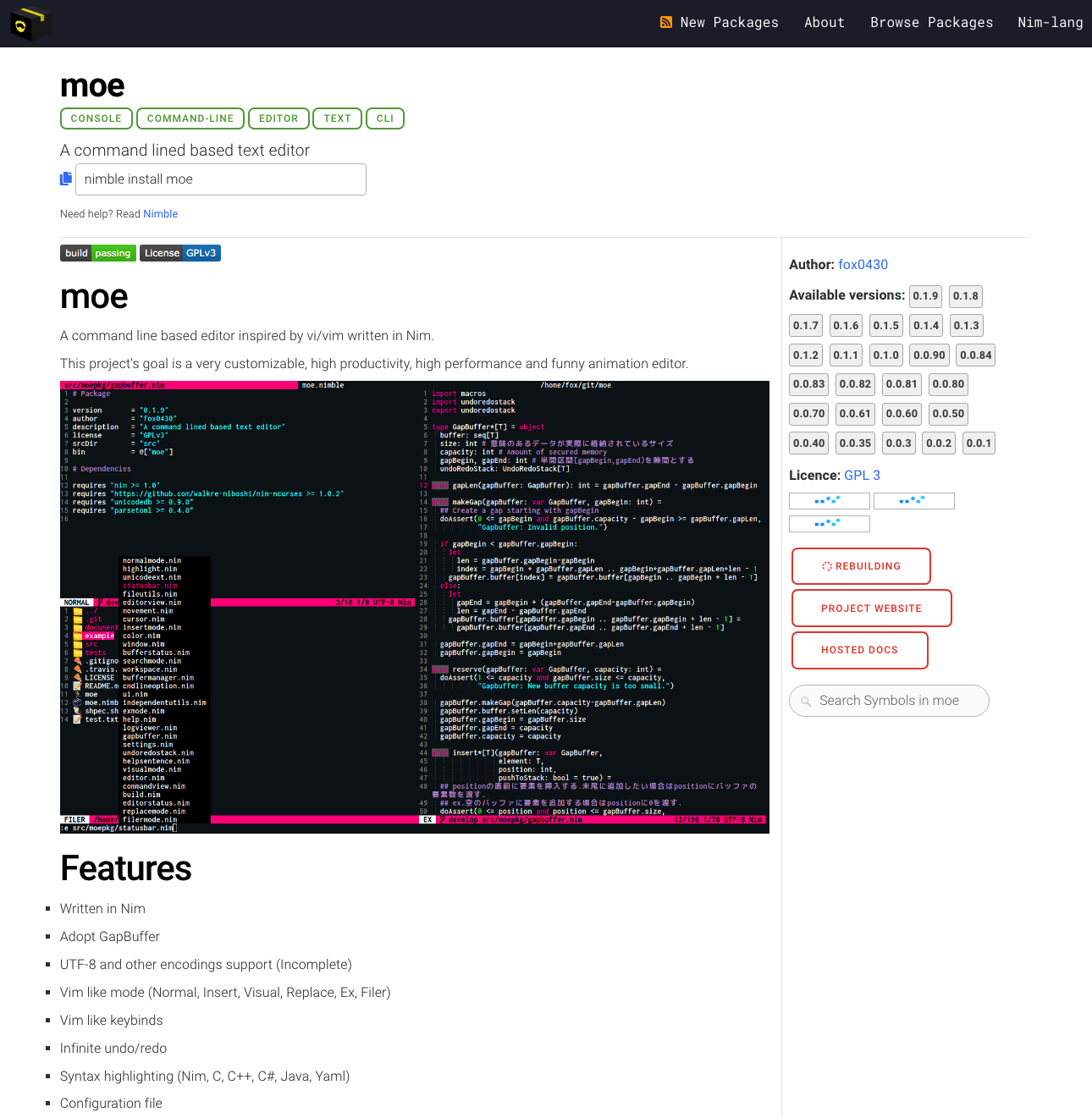Select version 0.0.3

(899, 443)
